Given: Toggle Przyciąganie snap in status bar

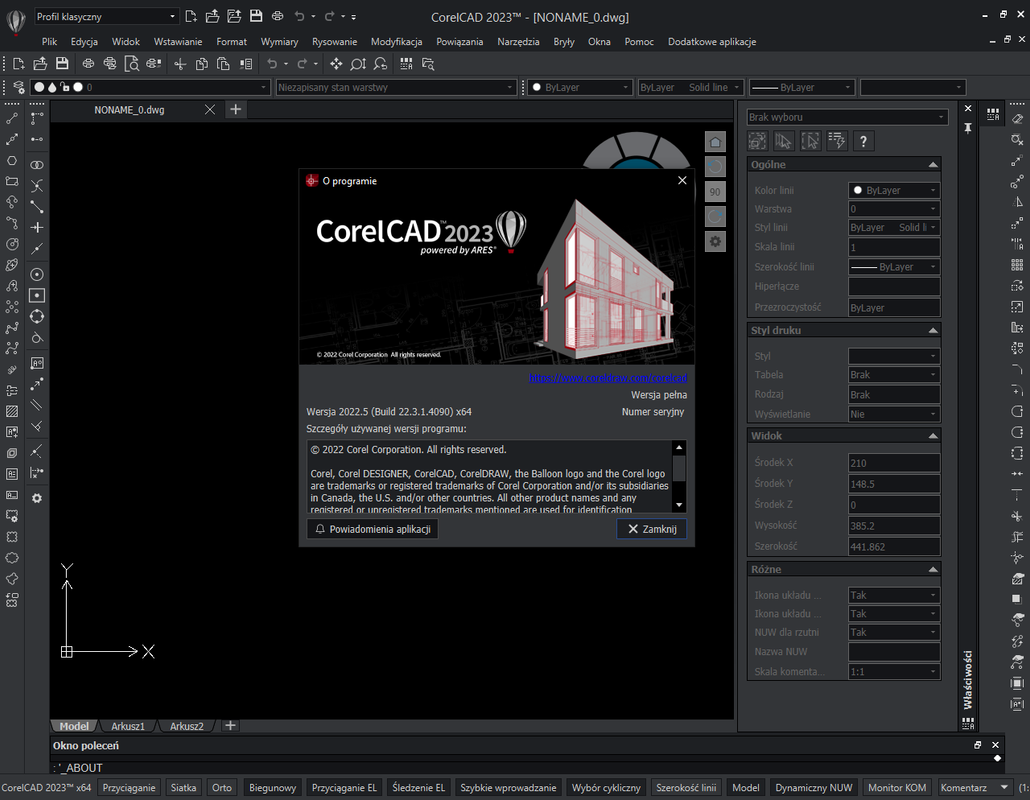Looking at the screenshot, I should click(129, 788).
